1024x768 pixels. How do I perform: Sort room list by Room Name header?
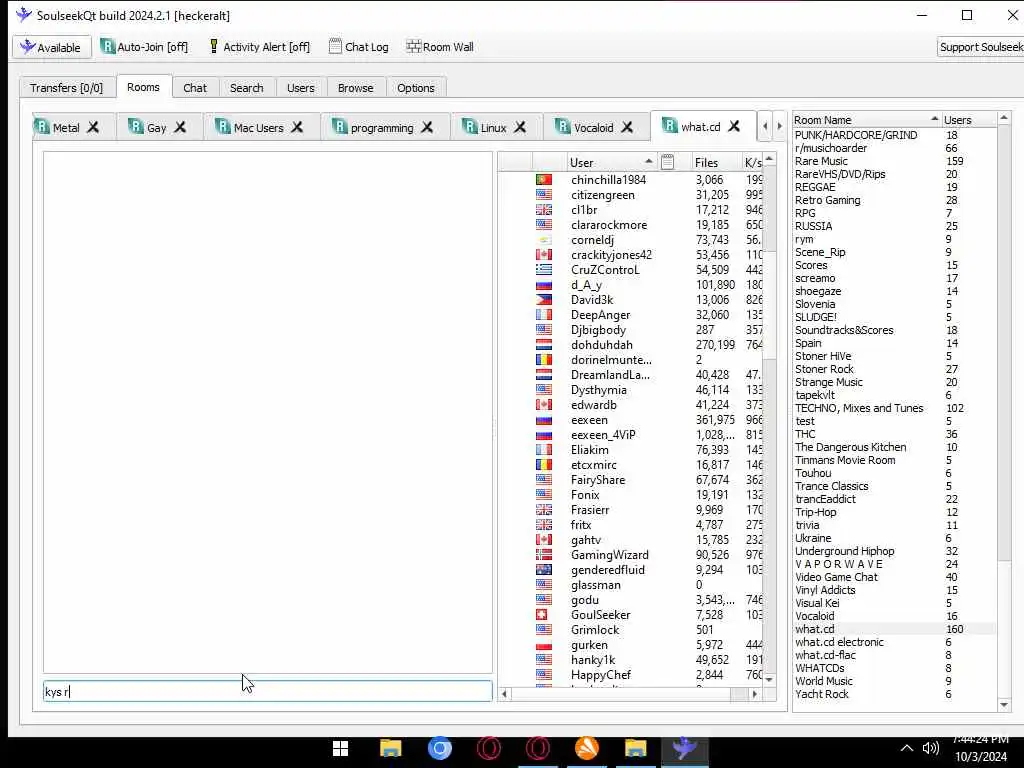click(867, 120)
